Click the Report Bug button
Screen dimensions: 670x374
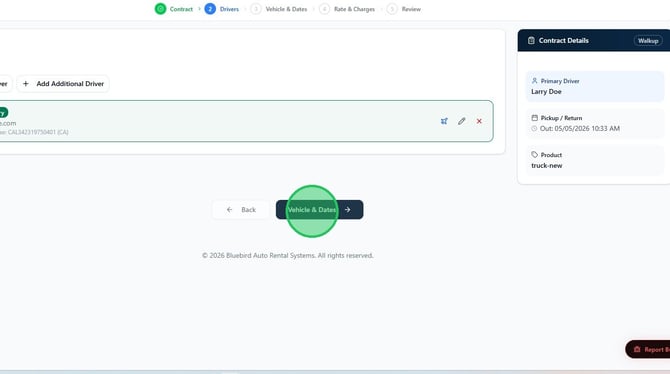pyautogui.click(x=648, y=349)
